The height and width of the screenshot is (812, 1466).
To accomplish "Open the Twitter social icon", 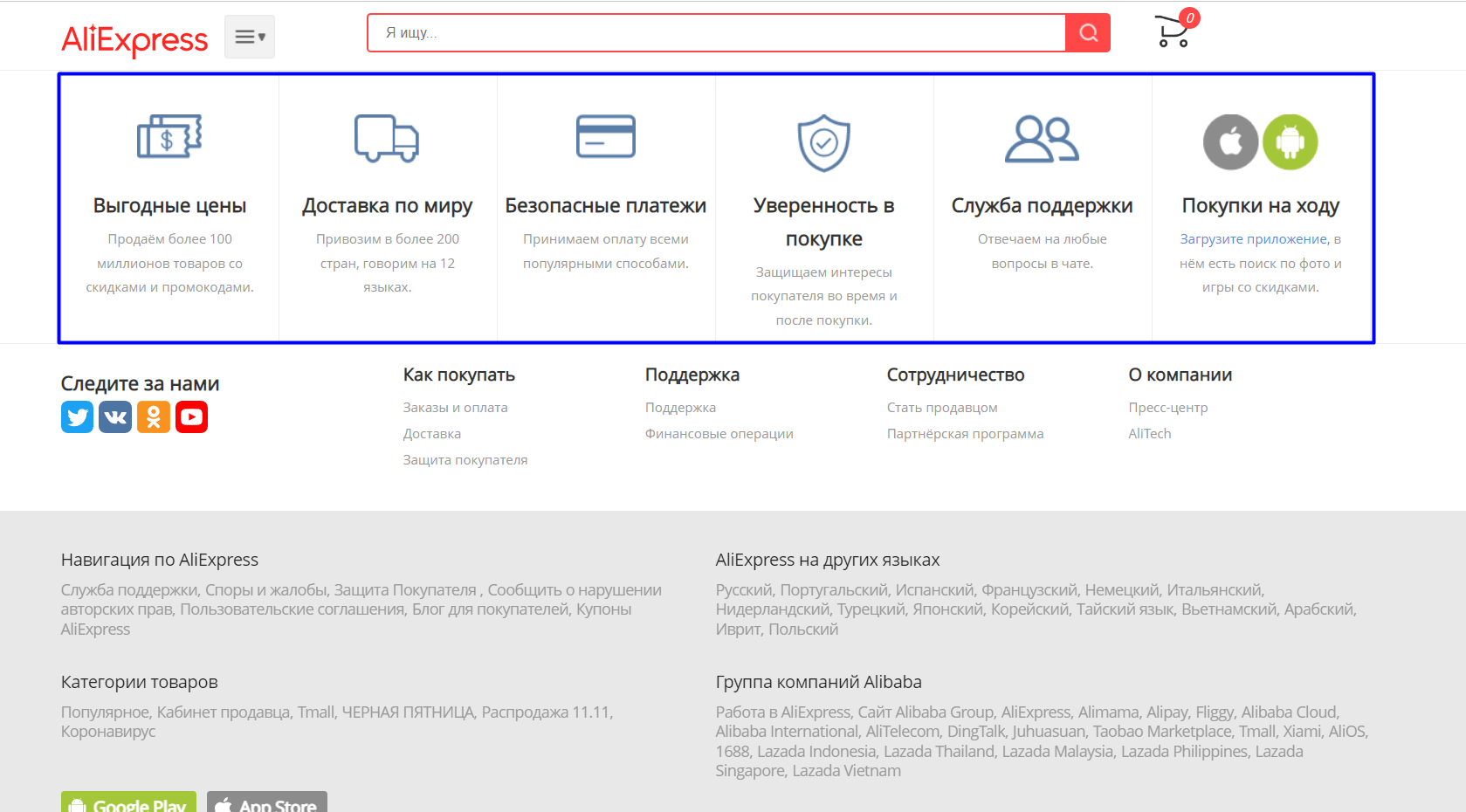I will tap(77, 417).
